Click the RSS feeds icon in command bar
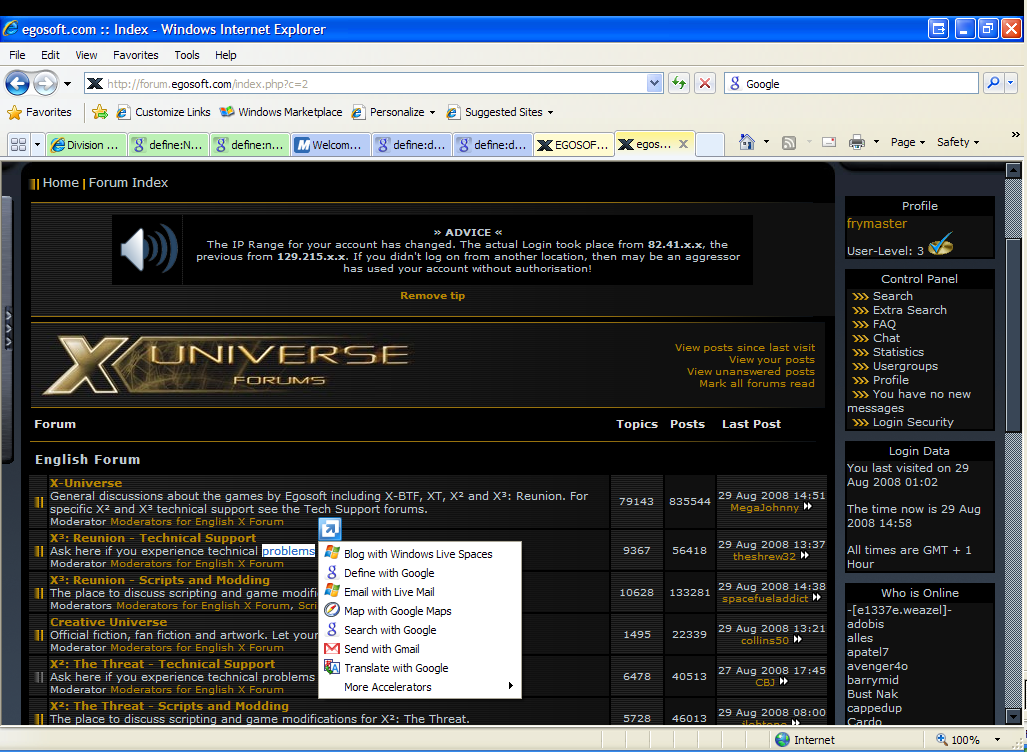Viewport: 1027px width, 752px height. [789, 143]
